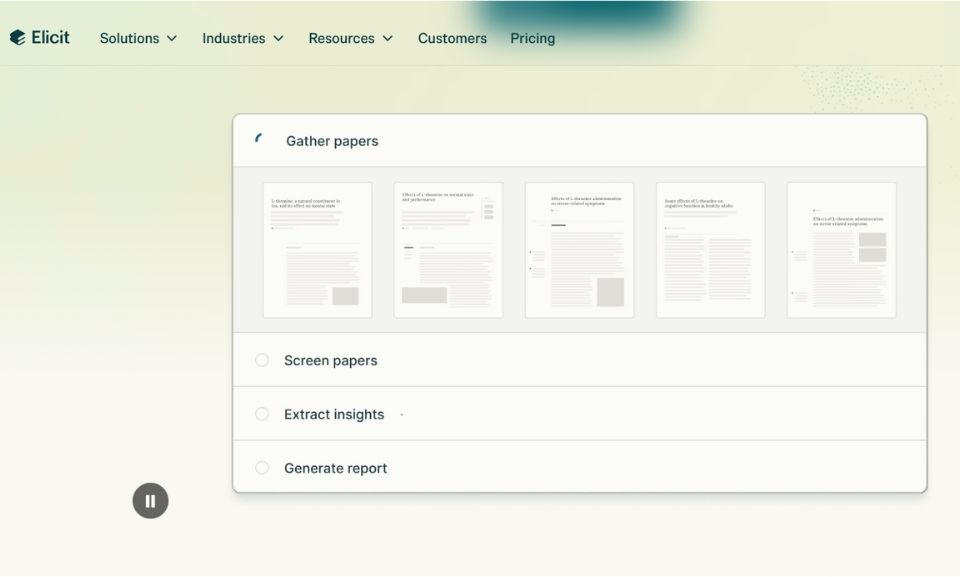Select the Extract insights step label
Image resolution: width=960 pixels, height=577 pixels.
[x=334, y=414]
